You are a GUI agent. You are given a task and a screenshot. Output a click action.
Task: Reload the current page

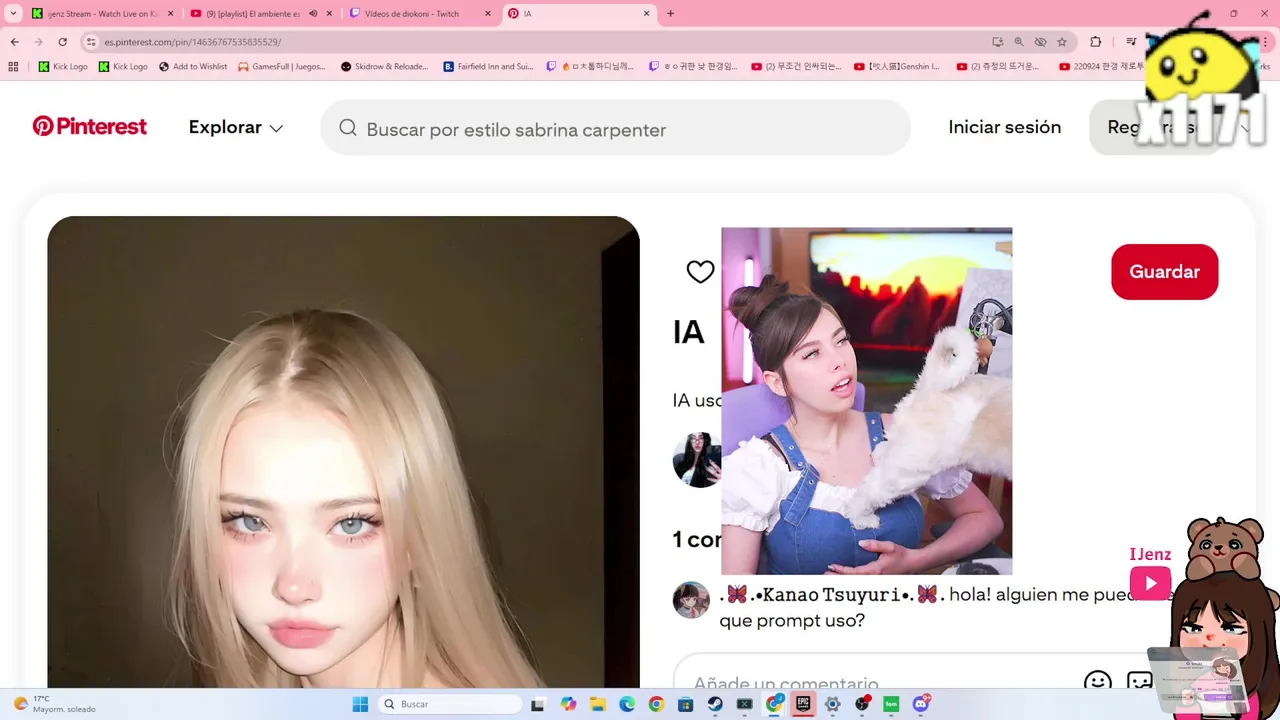click(x=62, y=42)
